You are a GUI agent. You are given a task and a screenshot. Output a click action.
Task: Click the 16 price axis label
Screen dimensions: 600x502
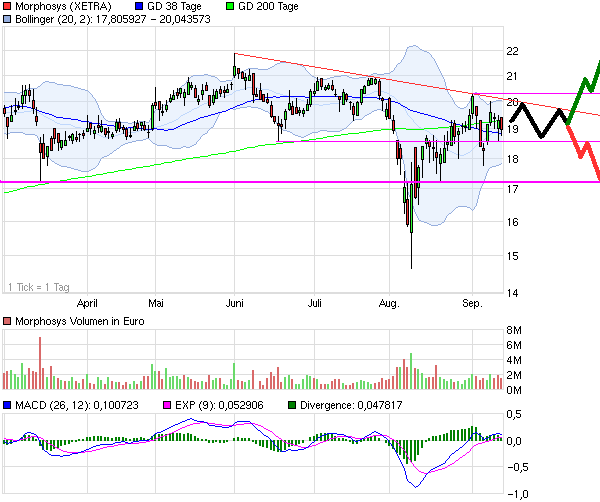click(512, 222)
